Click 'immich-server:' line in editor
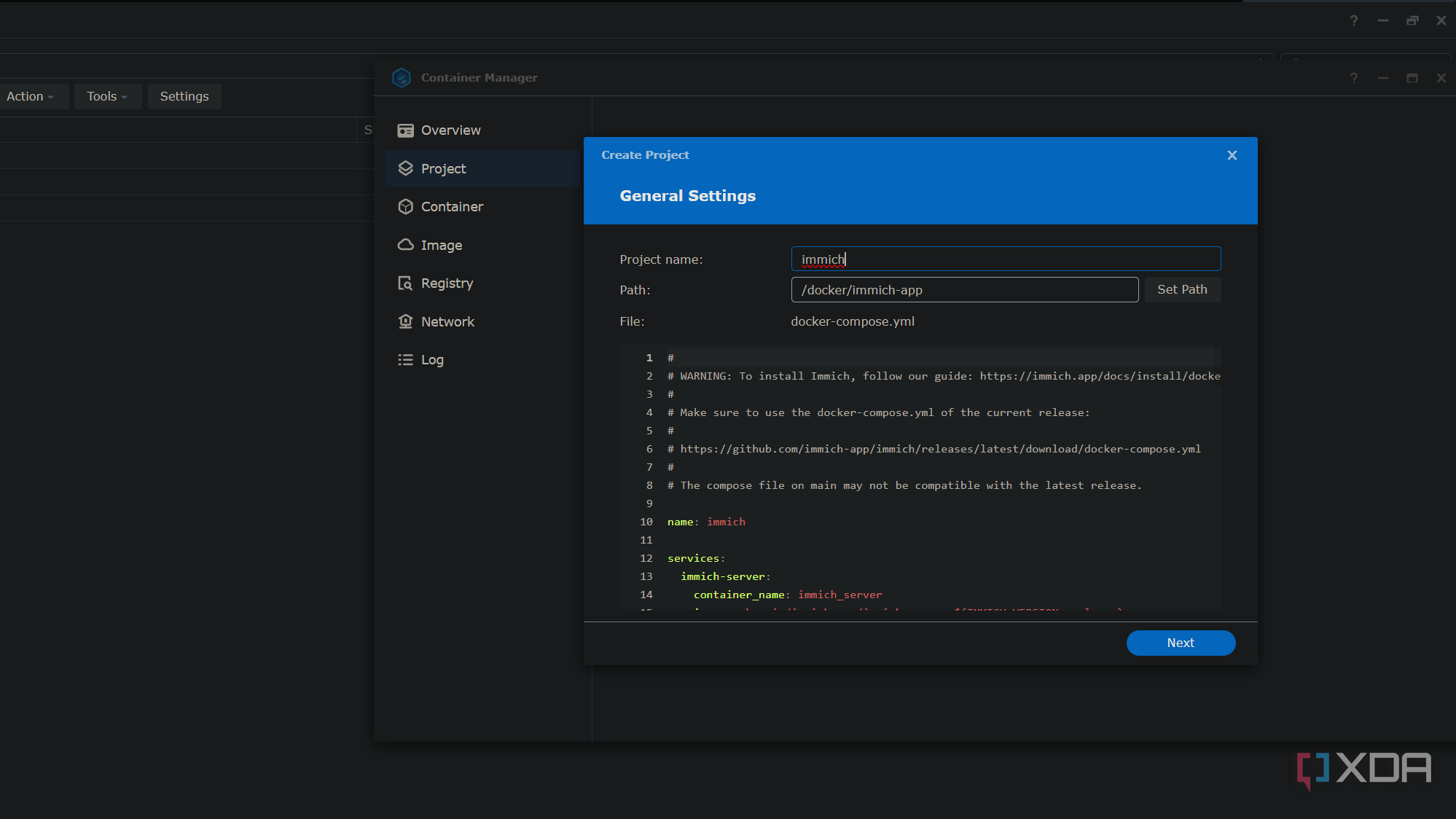 [725, 576]
